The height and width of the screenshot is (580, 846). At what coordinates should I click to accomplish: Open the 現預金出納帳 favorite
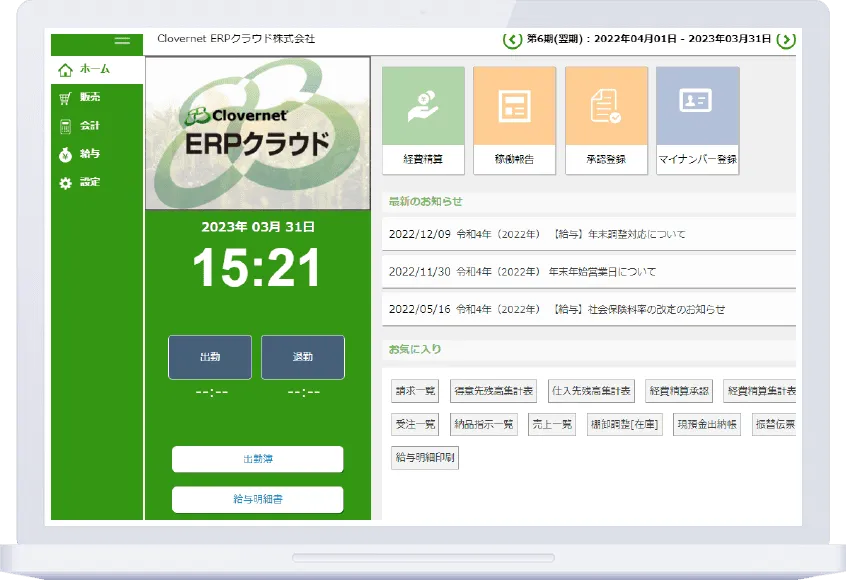click(707, 425)
